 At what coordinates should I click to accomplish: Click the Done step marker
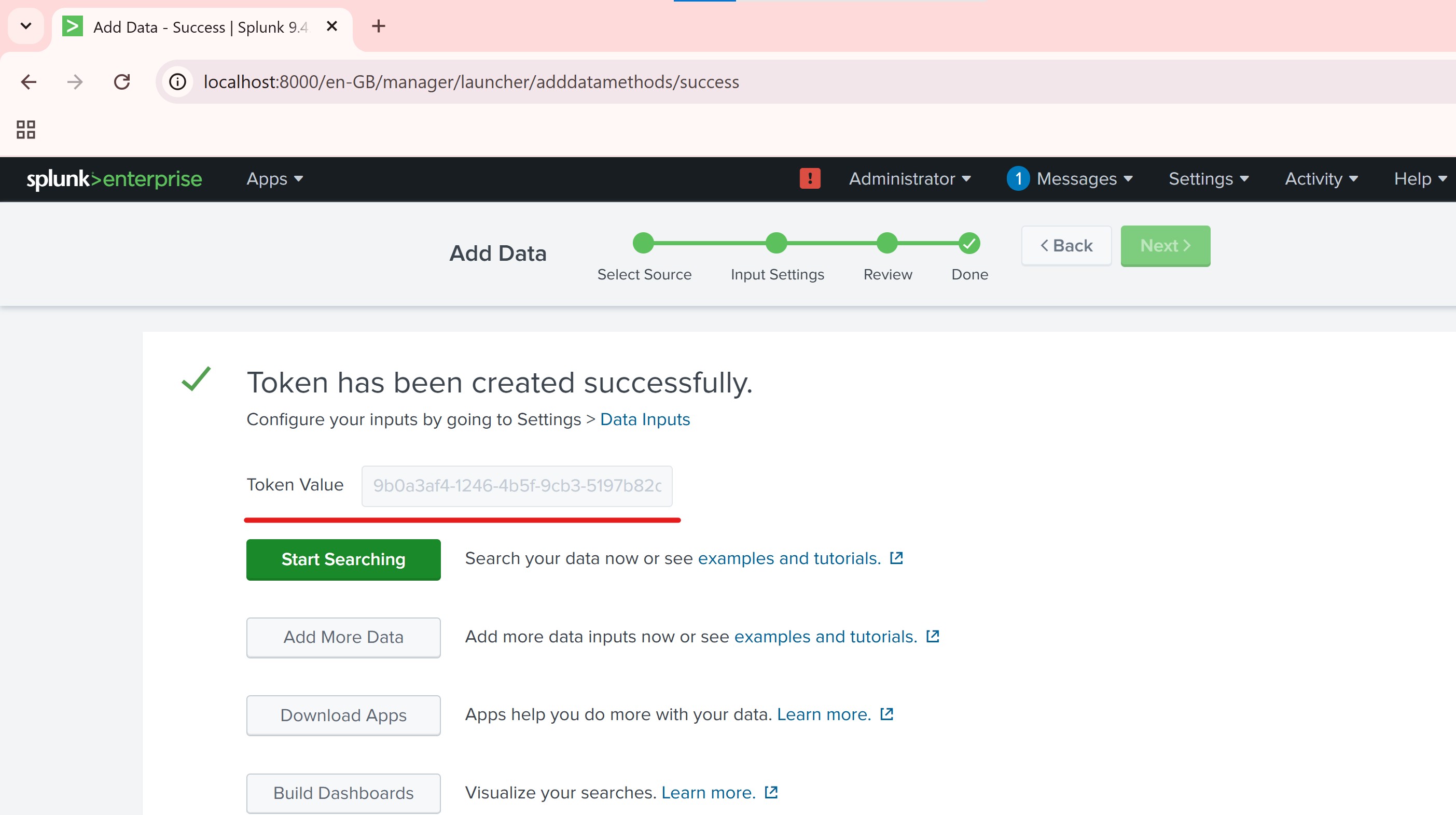(x=969, y=244)
